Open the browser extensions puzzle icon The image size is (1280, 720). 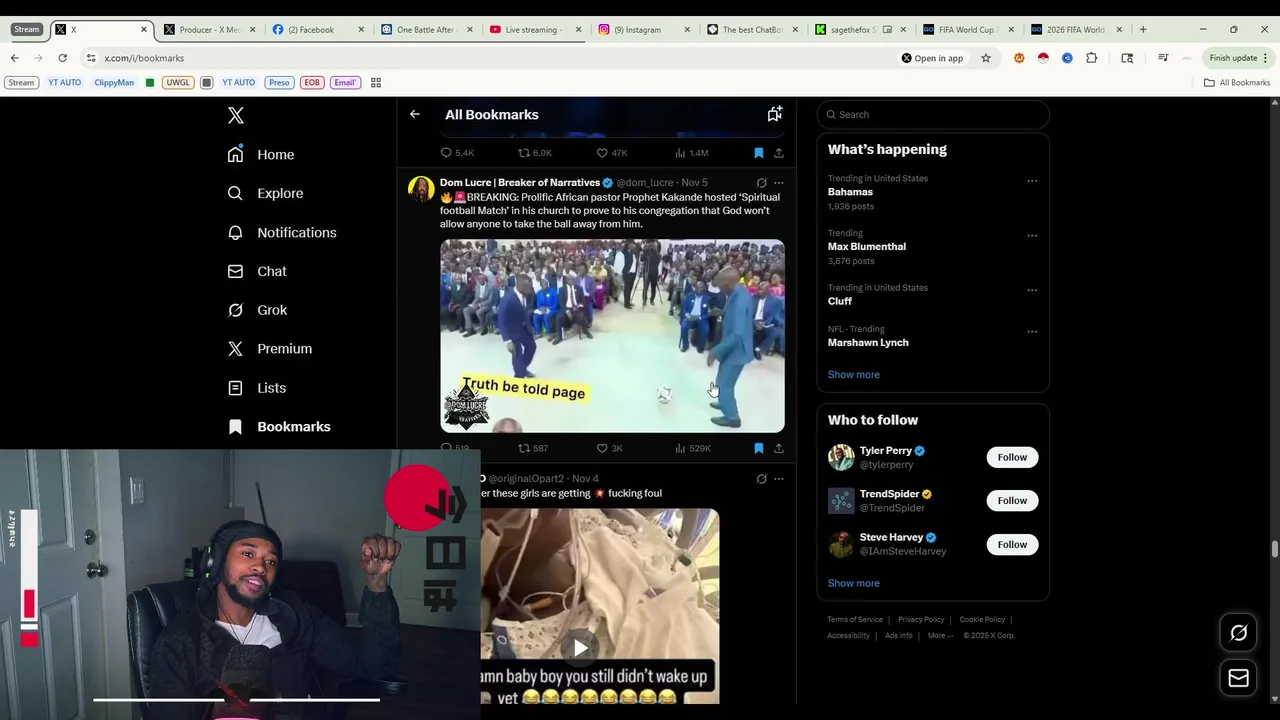[1091, 58]
